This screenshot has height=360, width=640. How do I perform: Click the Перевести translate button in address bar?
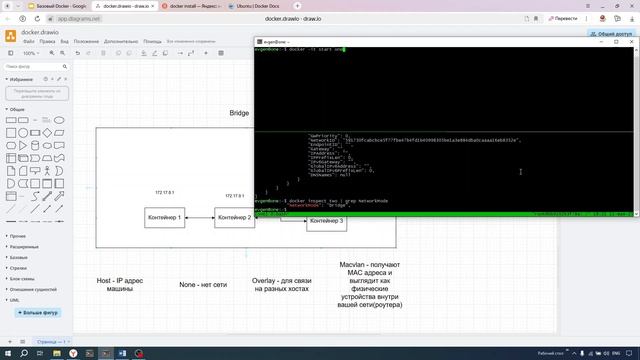click(x=563, y=19)
